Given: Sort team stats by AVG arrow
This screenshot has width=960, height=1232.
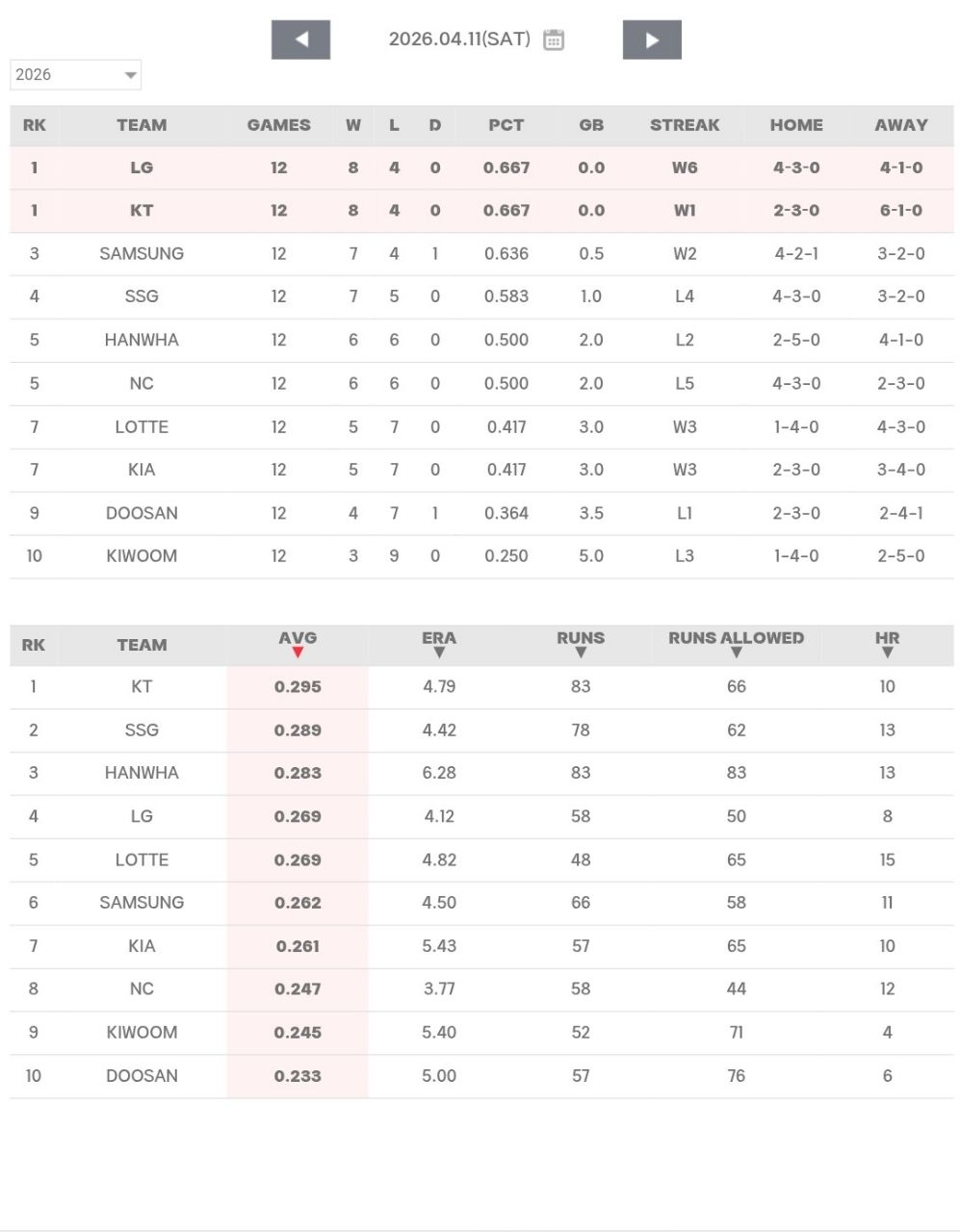Looking at the screenshot, I should coord(298,653).
